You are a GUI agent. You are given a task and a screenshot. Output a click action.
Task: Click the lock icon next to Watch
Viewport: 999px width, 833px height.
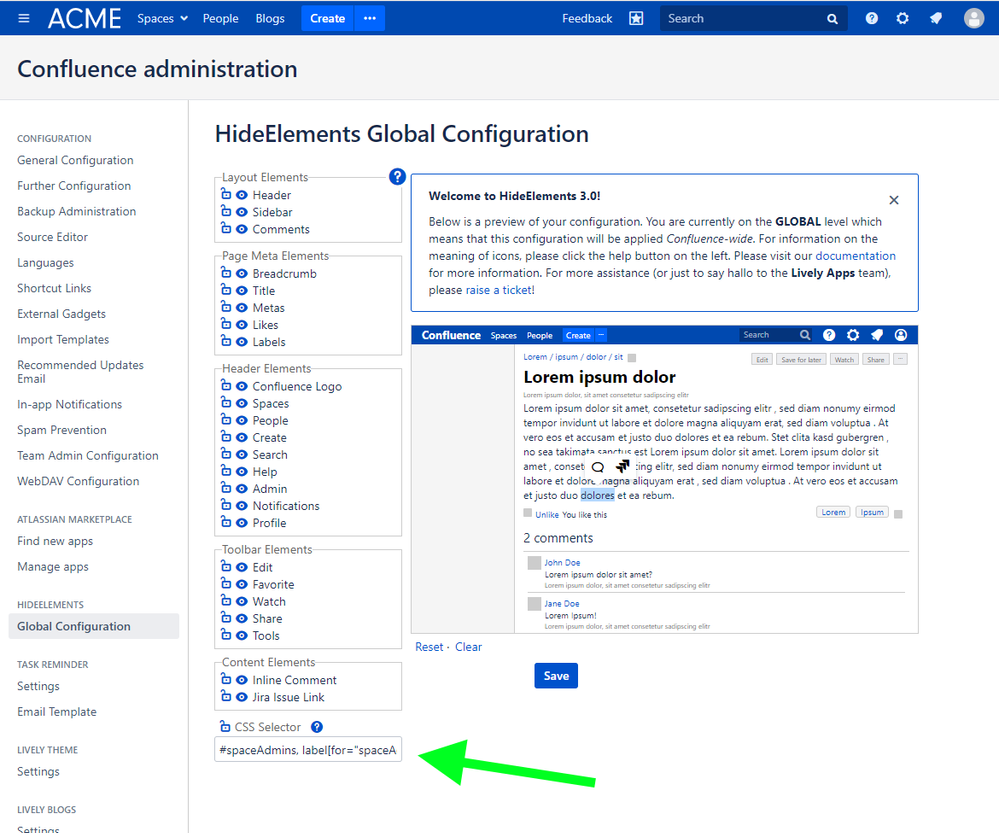(x=226, y=600)
